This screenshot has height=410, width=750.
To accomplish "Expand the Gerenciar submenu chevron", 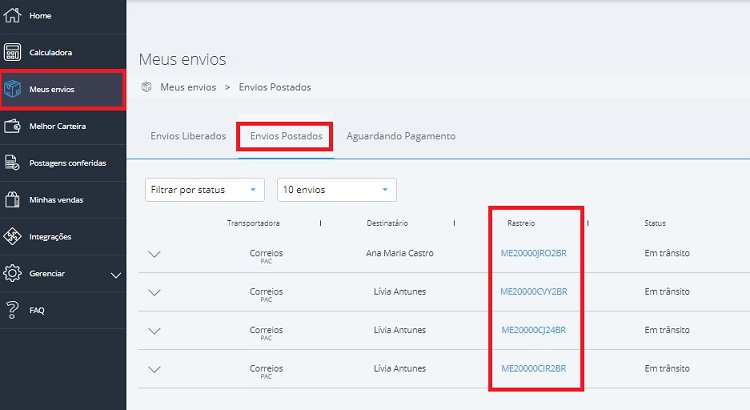I will 116,275.
